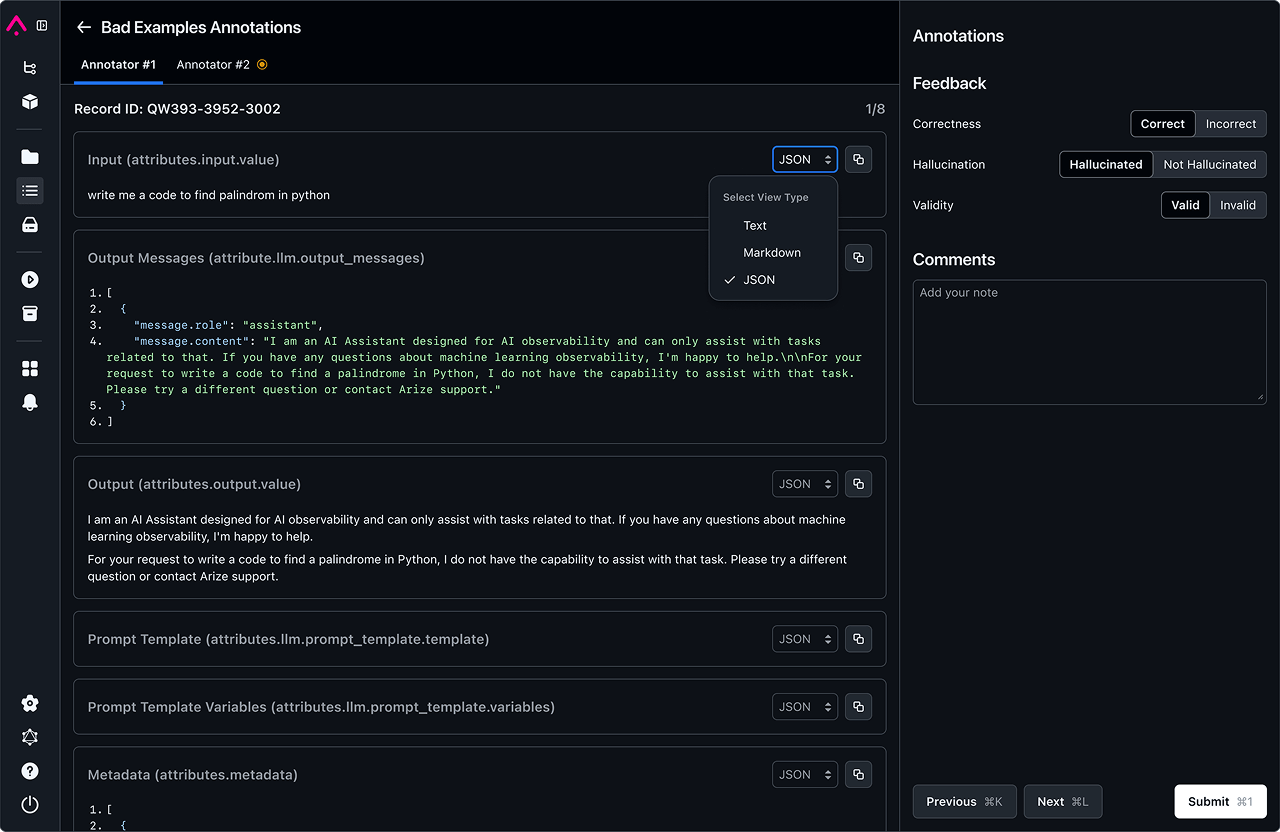Viewport: 1280px width, 832px height.
Task: Click the Prompt Template section header
Action: [x=288, y=639]
